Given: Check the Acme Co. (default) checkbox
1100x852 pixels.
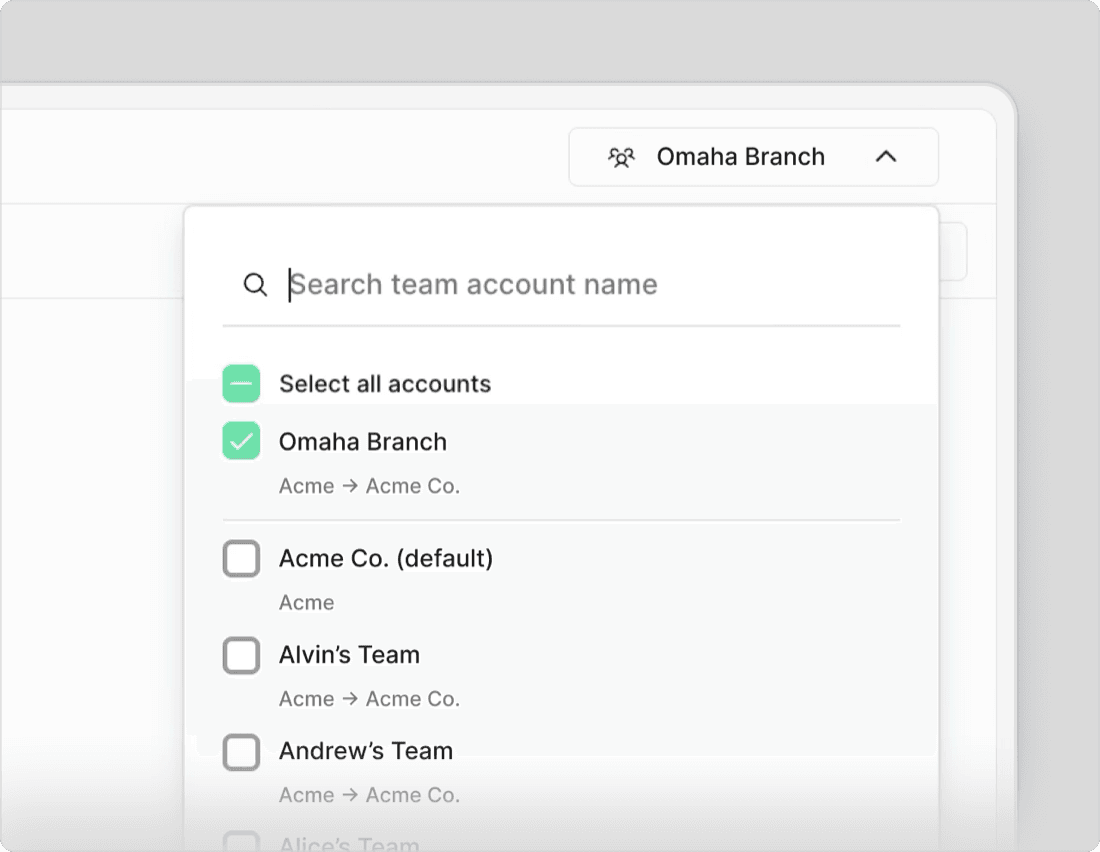Looking at the screenshot, I should [x=241, y=559].
